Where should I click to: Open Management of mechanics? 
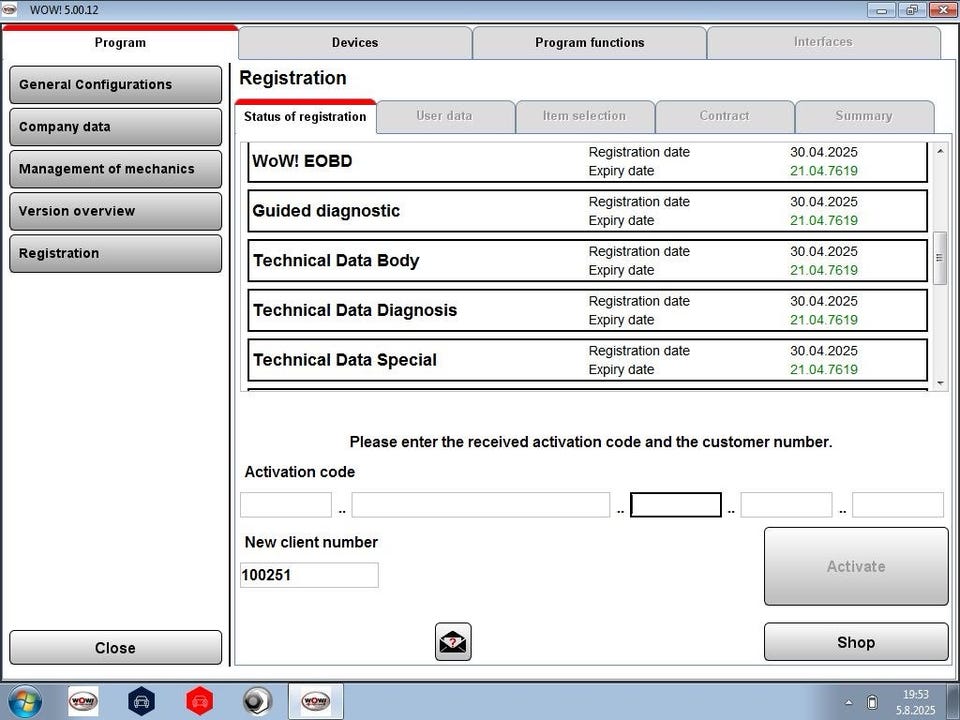[115, 169]
